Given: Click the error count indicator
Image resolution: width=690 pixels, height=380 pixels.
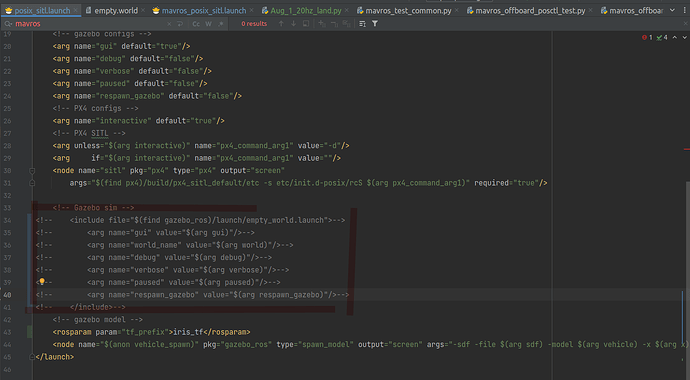Looking at the screenshot, I should pyautogui.click(x=647, y=37).
